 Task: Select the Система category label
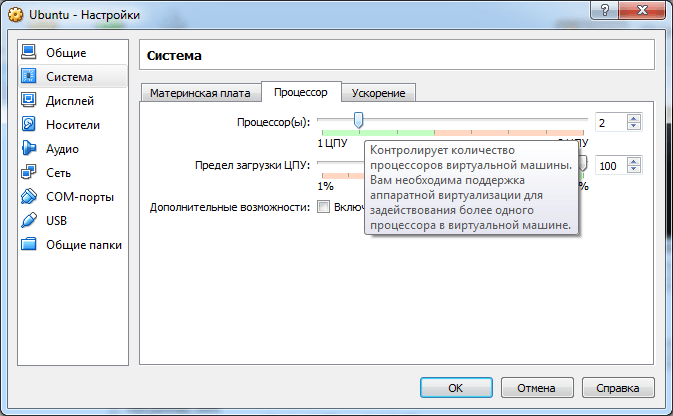[x=70, y=77]
